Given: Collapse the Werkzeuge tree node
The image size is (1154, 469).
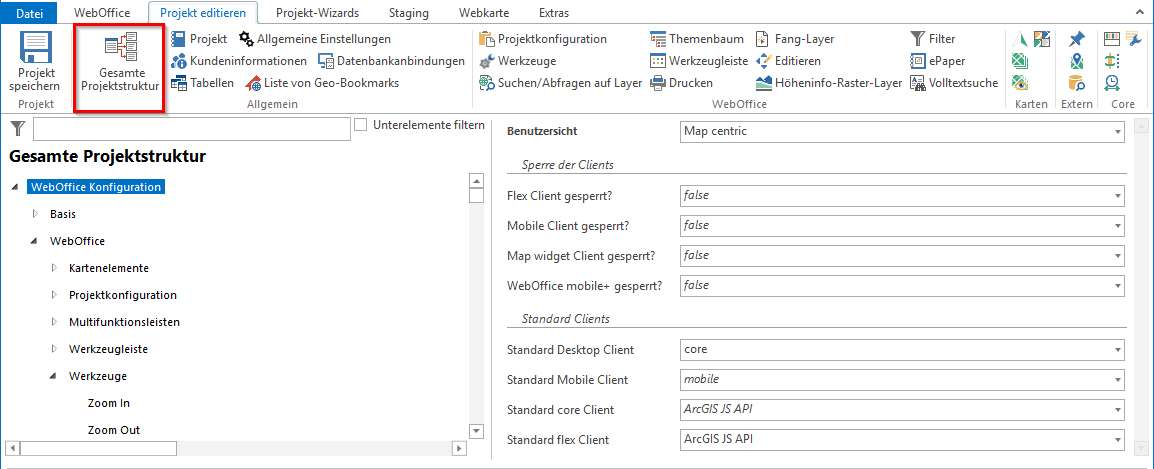Looking at the screenshot, I should click(x=54, y=376).
